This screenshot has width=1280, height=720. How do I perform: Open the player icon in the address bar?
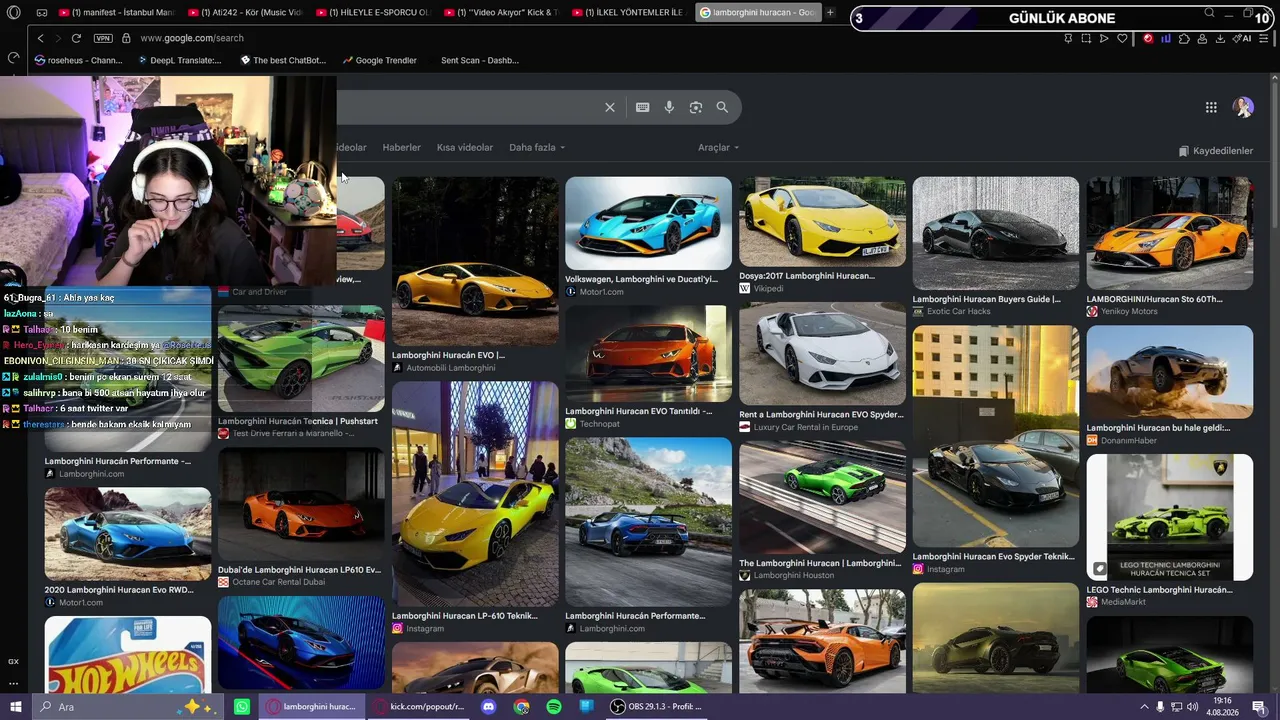pyautogui.click(x=1104, y=38)
